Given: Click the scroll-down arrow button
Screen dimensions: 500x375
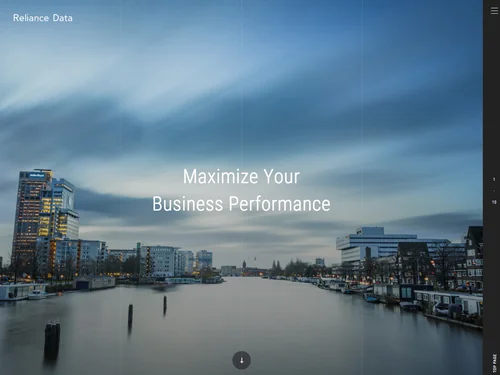Looking at the screenshot, I should pos(242,360).
